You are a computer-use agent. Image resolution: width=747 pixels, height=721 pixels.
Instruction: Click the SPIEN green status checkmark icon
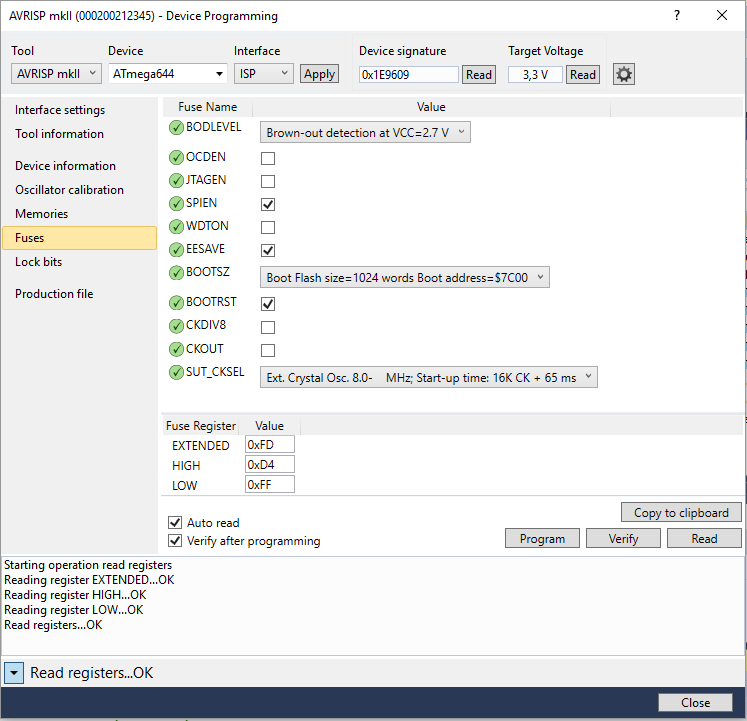click(x=176, y=203)
